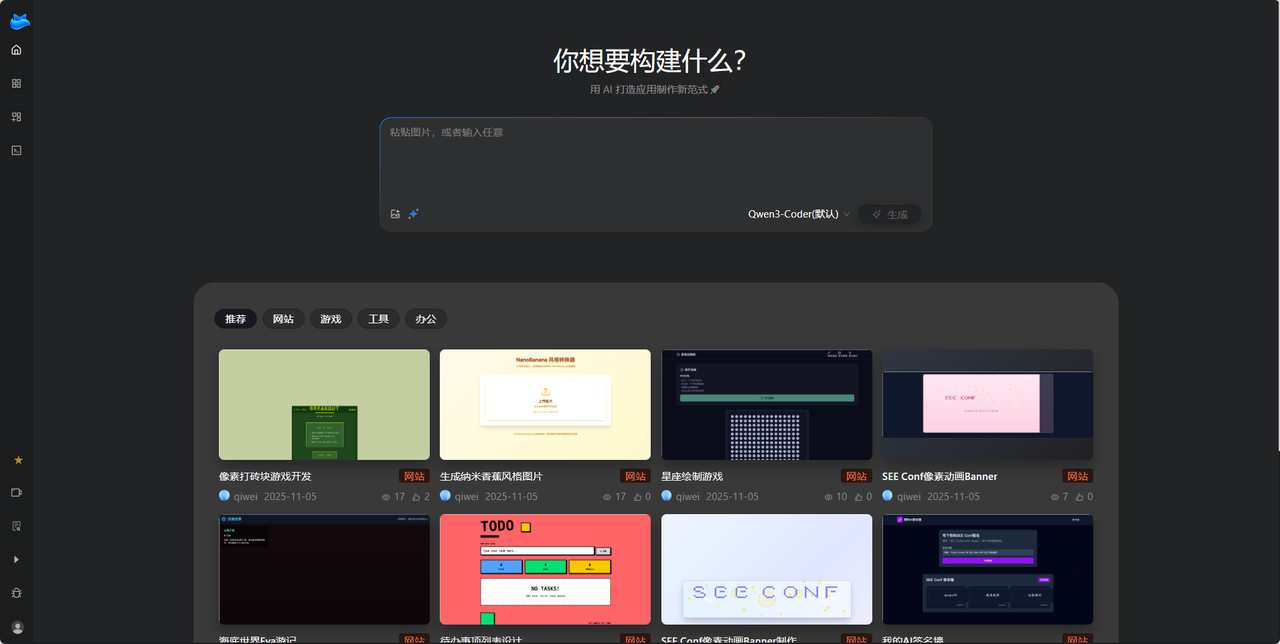Click the gold star icon in sidebar
Image resolution: width=1280 pixels, height=644 pixels.
click(17, 460)
